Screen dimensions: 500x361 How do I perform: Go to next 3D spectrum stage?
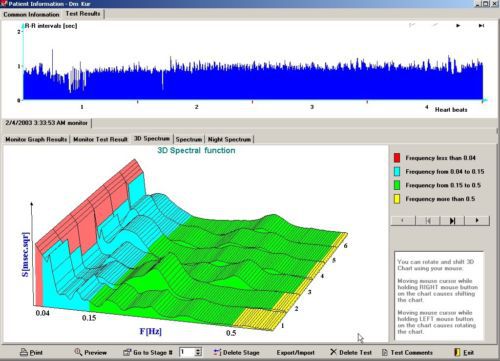click(477, 221)
